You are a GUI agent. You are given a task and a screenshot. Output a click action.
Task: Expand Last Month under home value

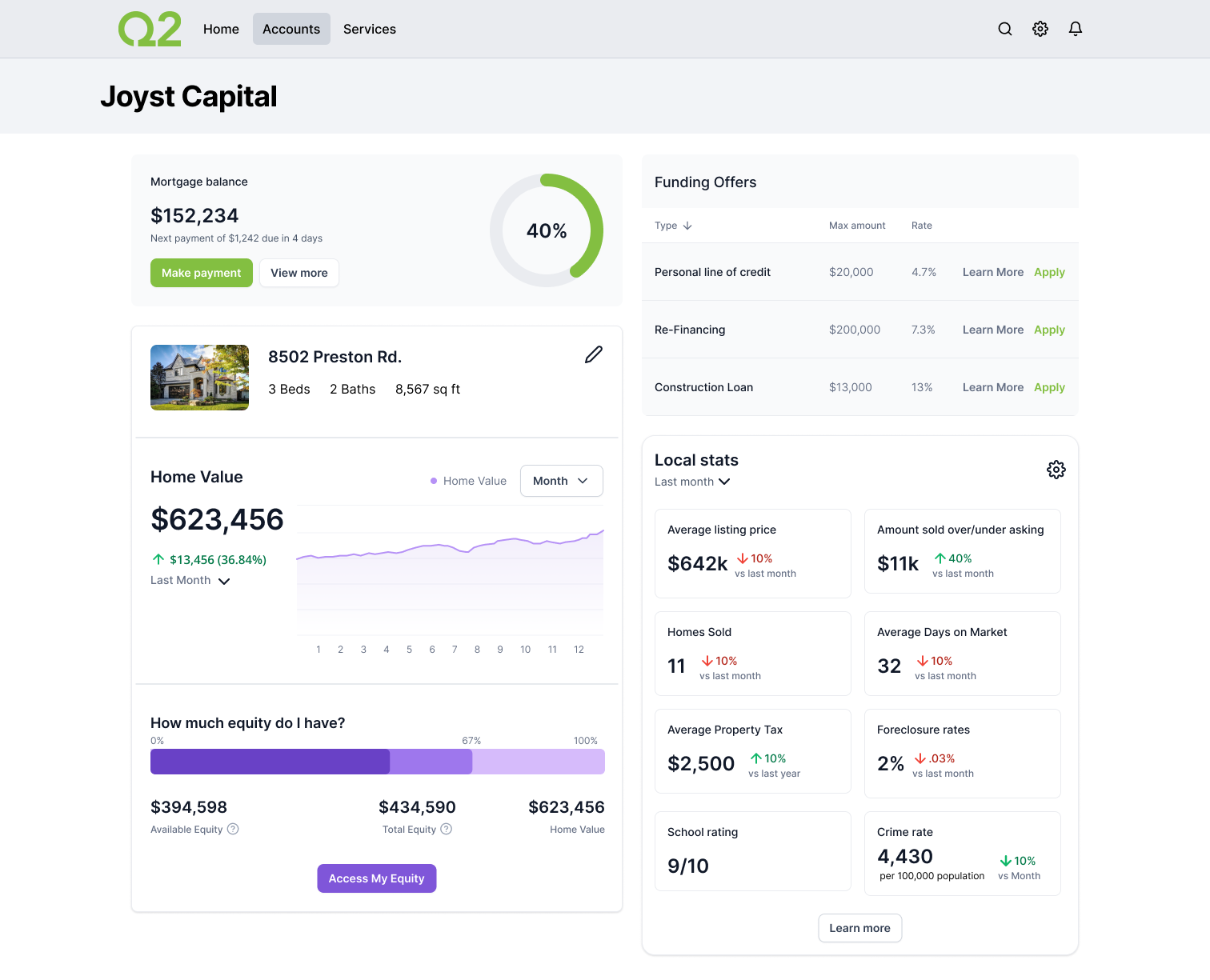[x=190, y=581]
